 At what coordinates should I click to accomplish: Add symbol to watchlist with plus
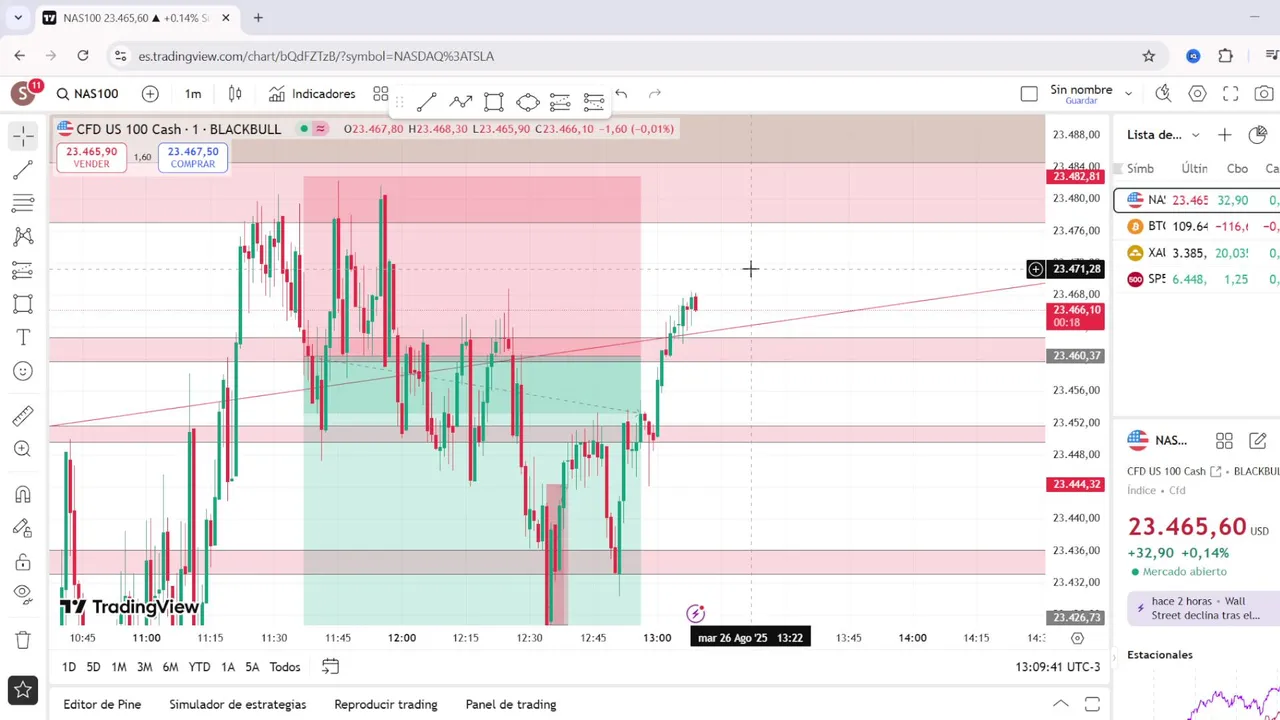(1224, 135)
